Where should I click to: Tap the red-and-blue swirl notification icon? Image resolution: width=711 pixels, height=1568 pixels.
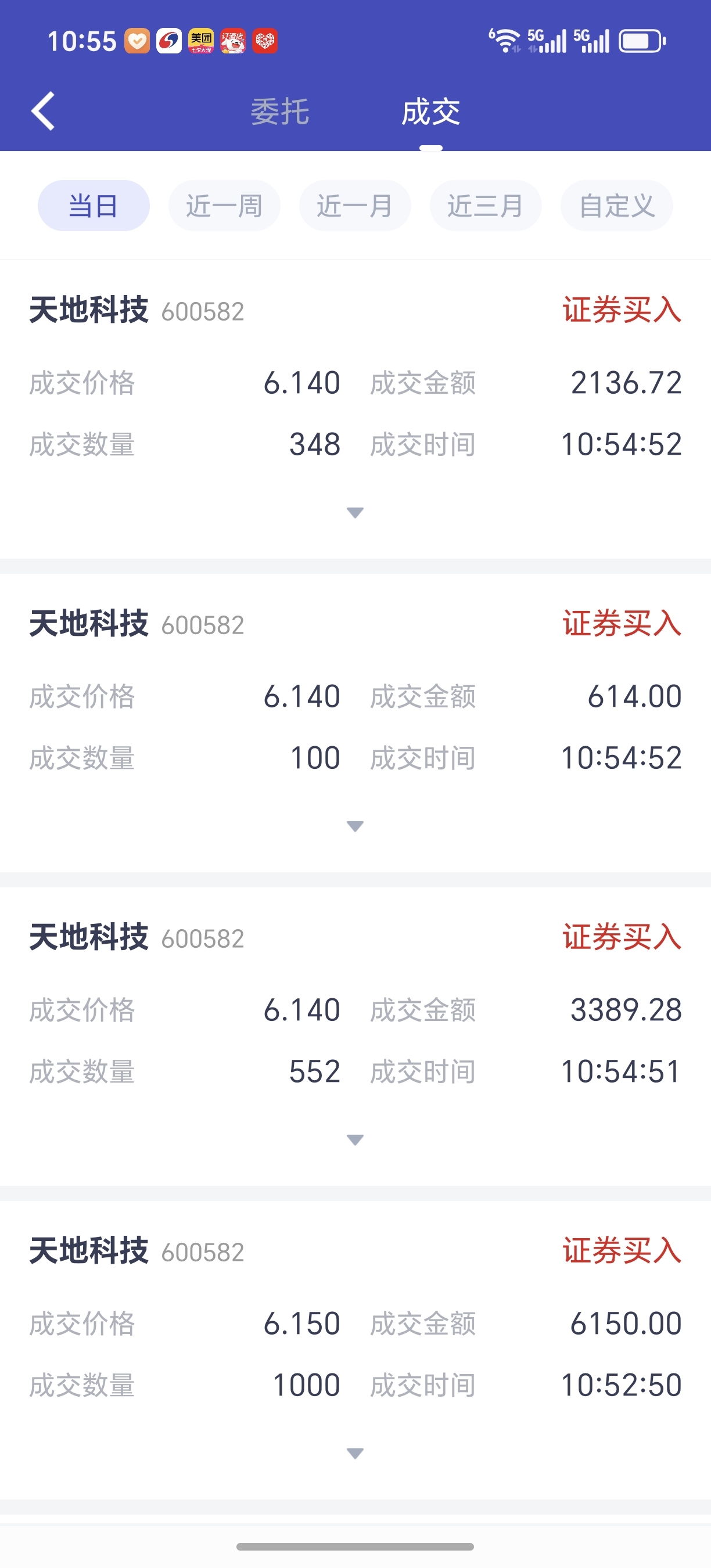(169, 41)
